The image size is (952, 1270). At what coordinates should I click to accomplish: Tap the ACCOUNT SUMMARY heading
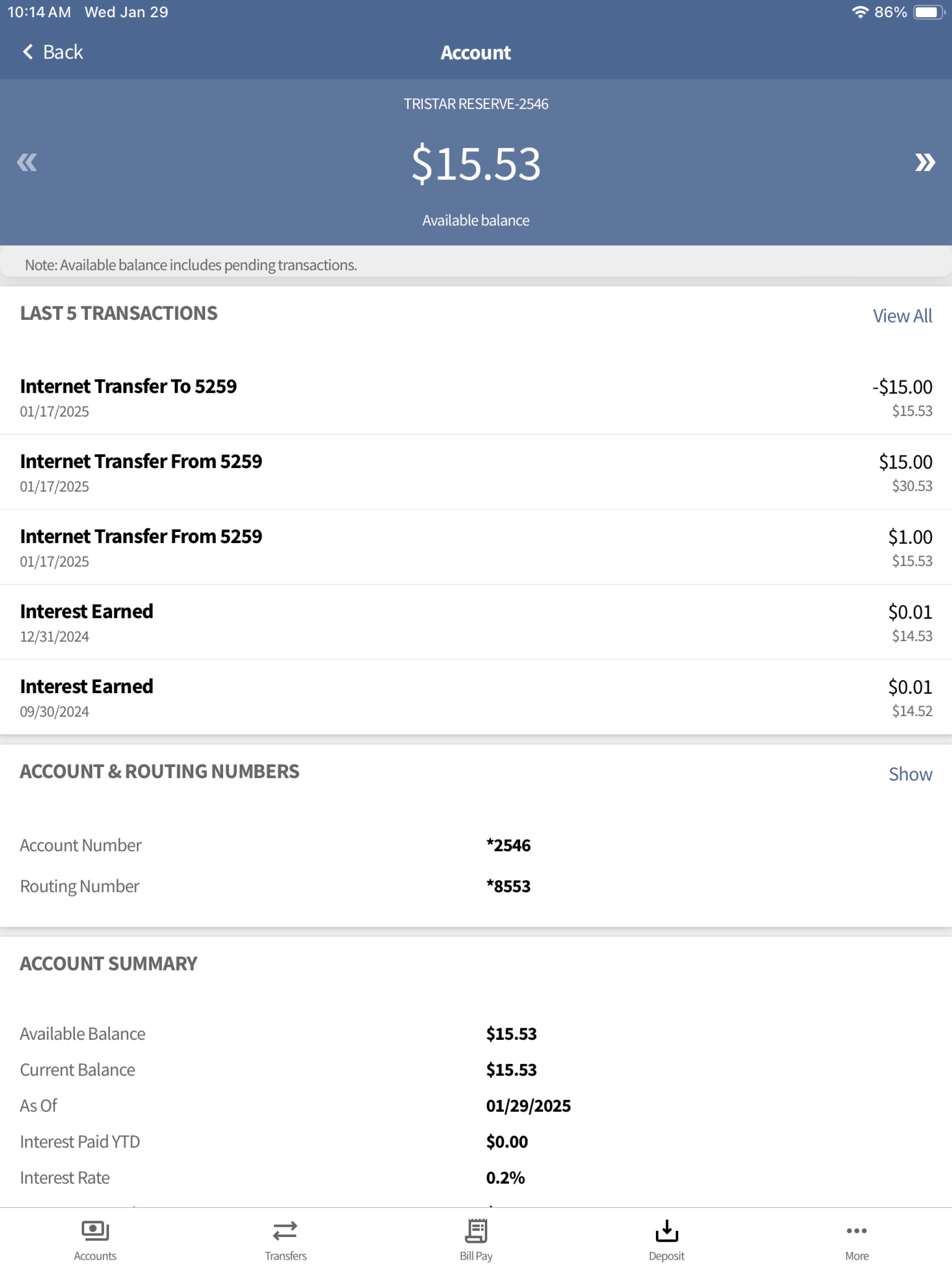[108, 963]
